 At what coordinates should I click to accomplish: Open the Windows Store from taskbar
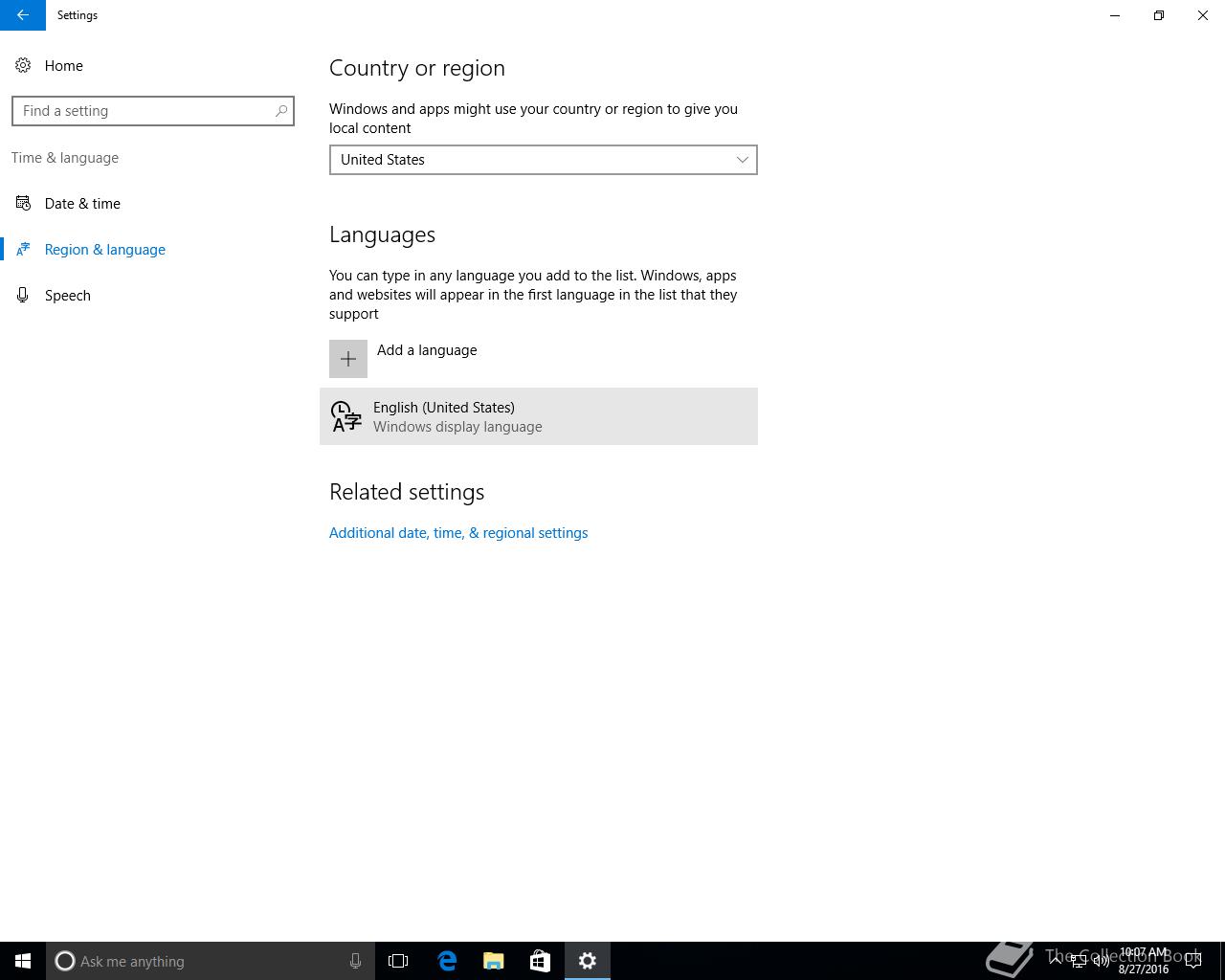pos(540,961)
